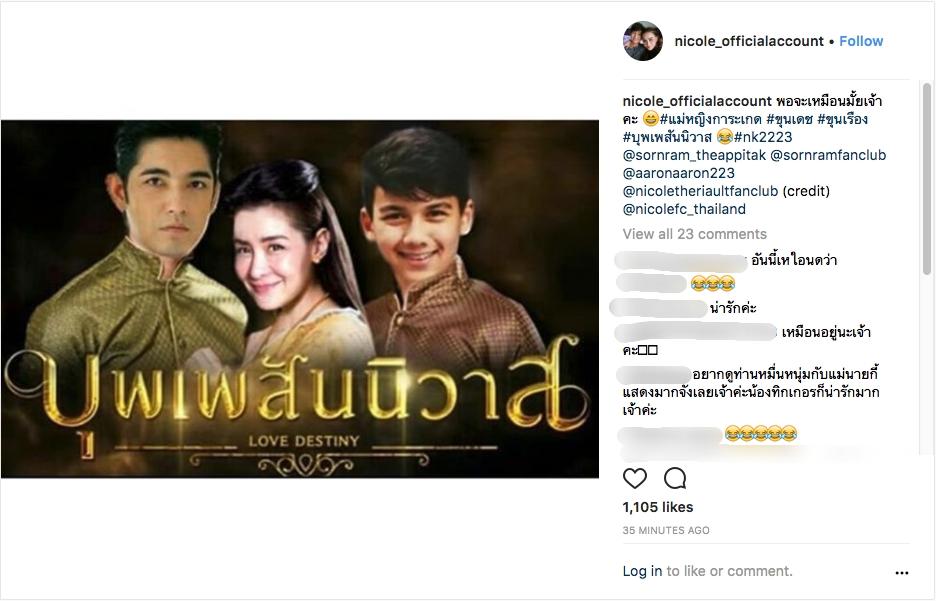The width and height of the screenshot is (936, 601).
Task: Open nicole_officialaccount username in the header
Action: pyautogui.click(x=749, y=41)
